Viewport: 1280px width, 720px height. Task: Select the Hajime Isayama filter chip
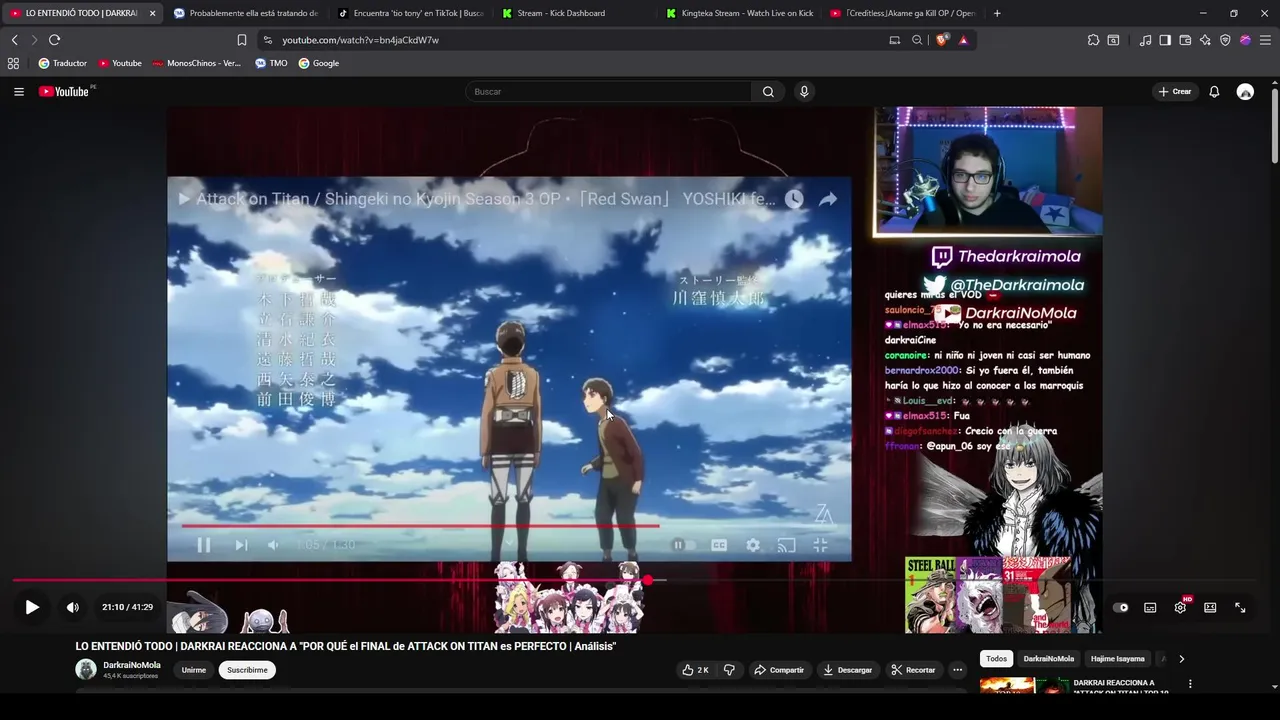[x=1117, y=659]
